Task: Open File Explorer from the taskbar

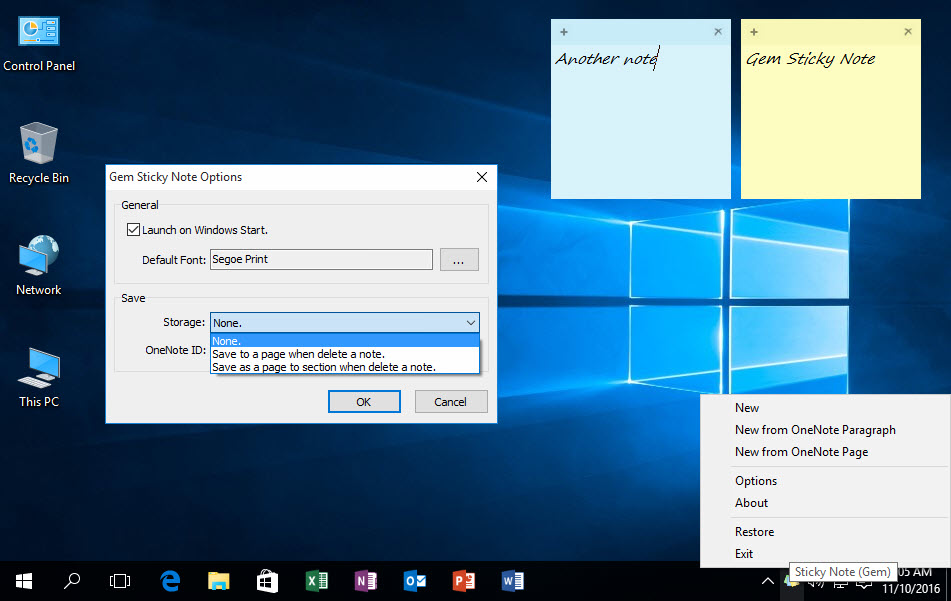Action: point(218,580)
